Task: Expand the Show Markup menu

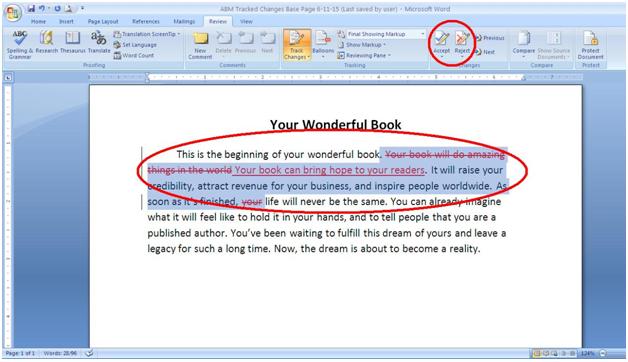Action: point(362,45)
